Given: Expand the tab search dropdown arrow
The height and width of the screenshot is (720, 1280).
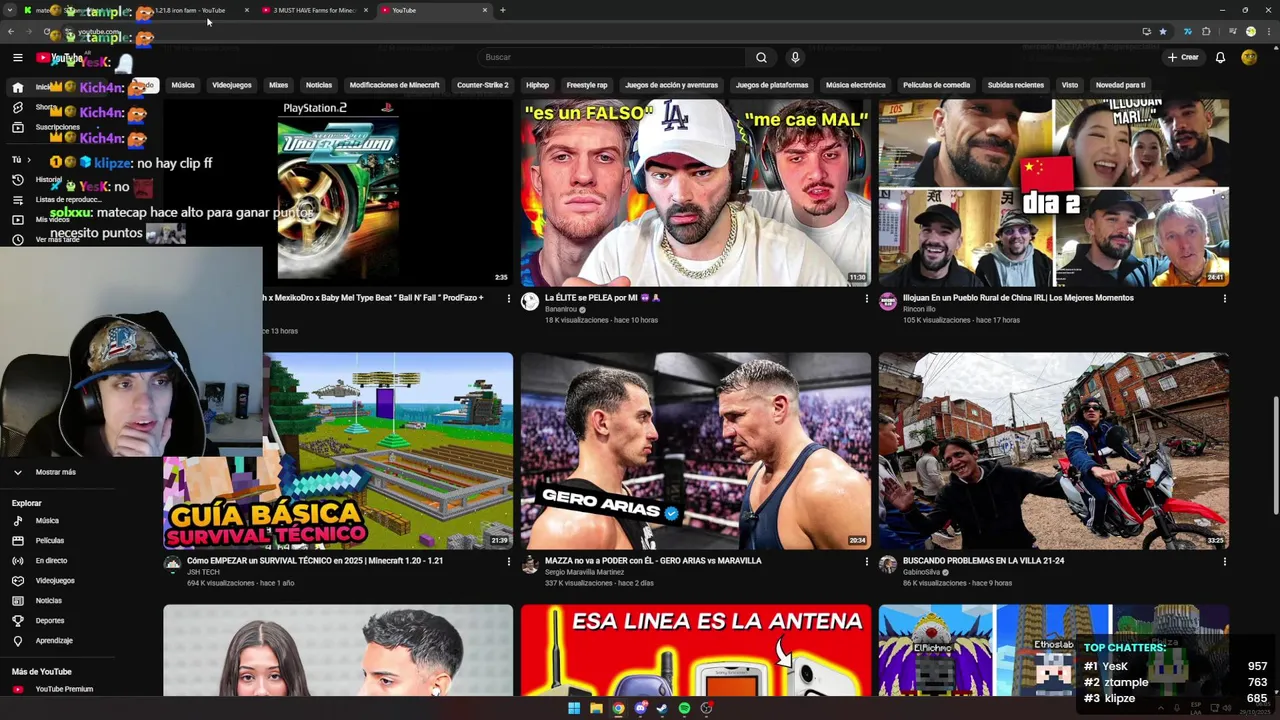Looking at the screenshot, I should coord(12,10).
